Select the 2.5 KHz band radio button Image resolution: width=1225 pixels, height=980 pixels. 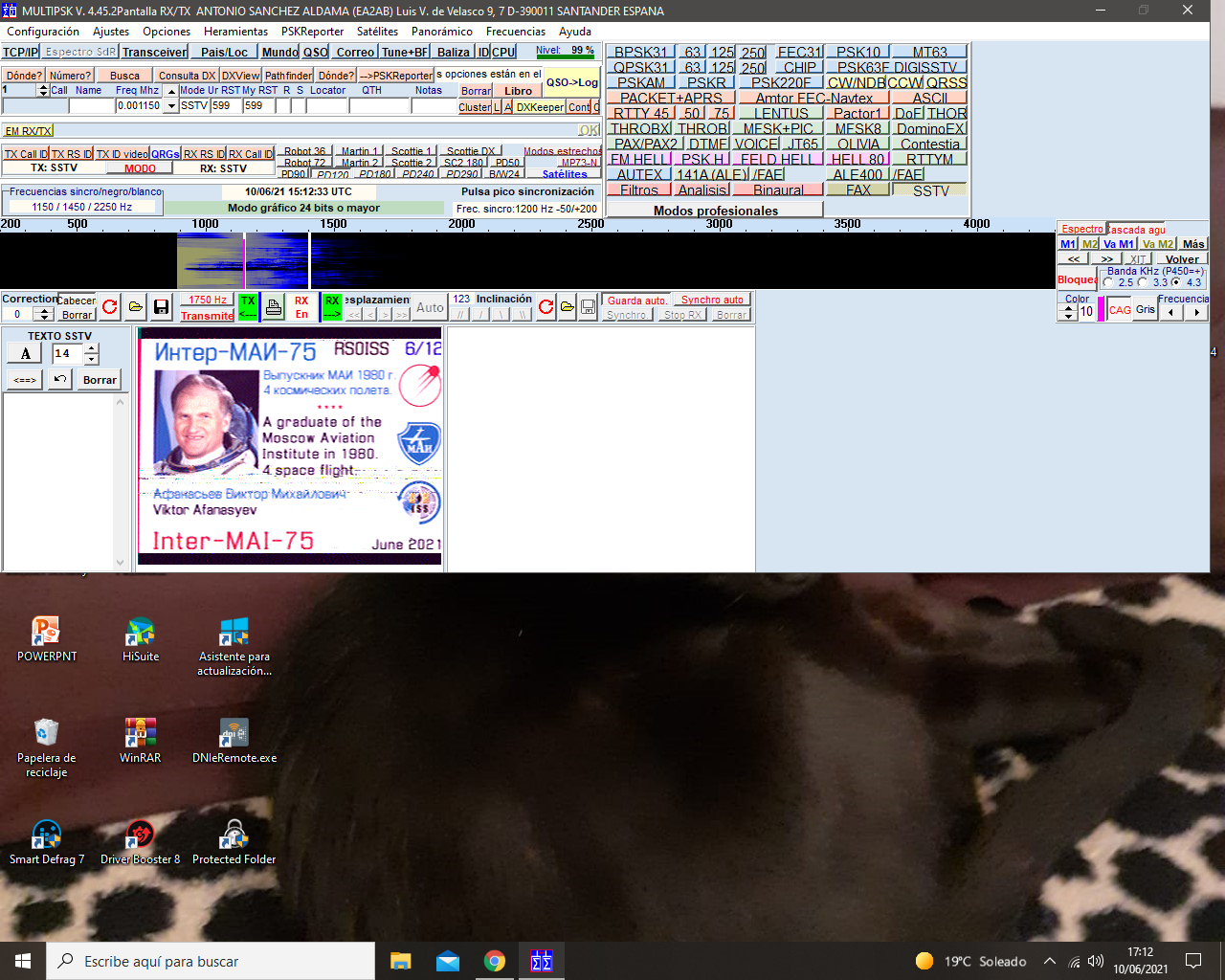click(x=1109, y=283)
